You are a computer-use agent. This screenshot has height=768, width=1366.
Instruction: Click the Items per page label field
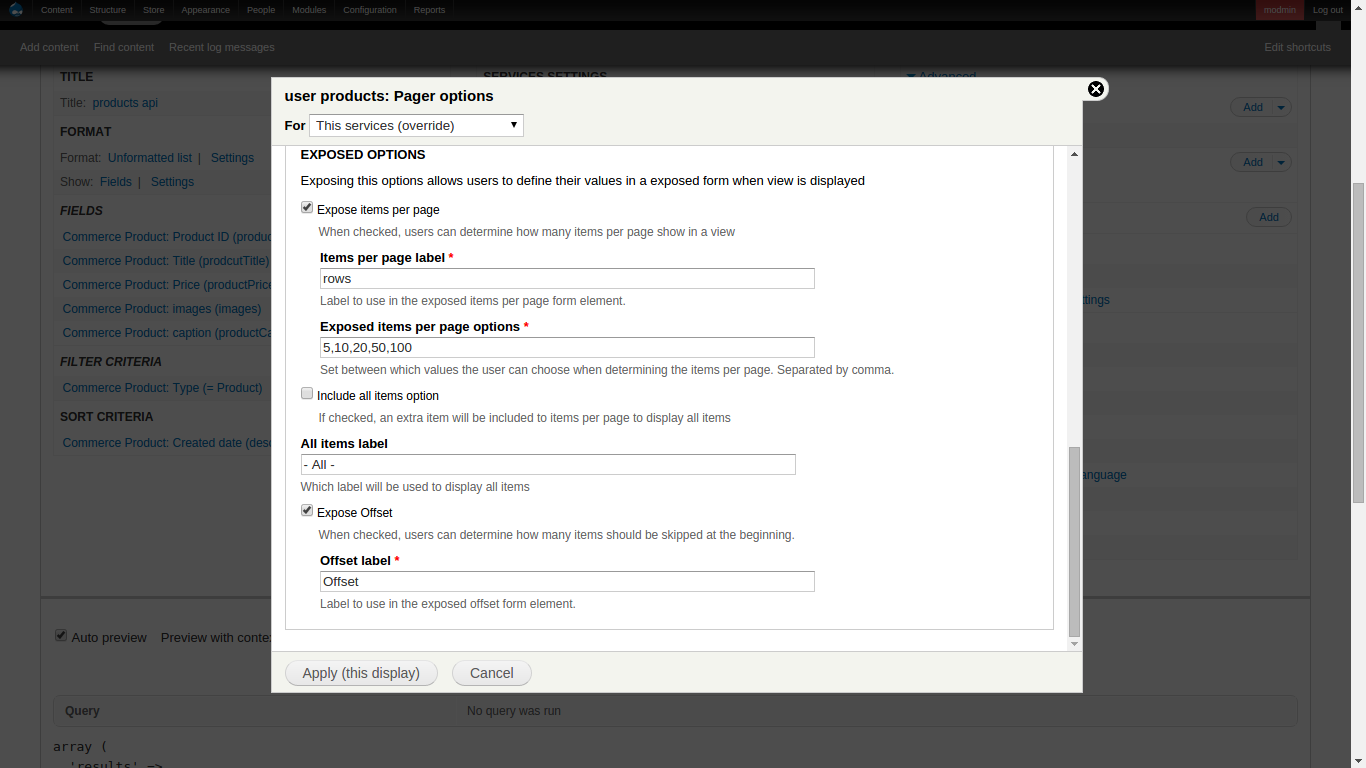tap(567, 279)
